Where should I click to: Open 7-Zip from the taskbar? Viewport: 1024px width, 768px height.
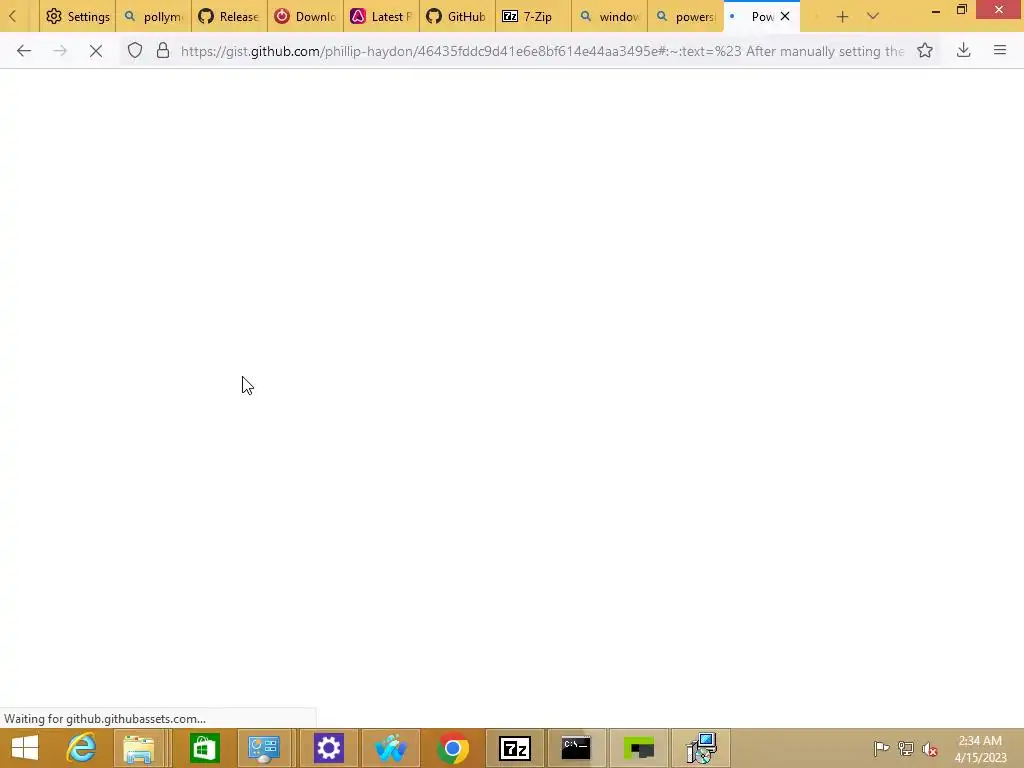click(515, 748)
